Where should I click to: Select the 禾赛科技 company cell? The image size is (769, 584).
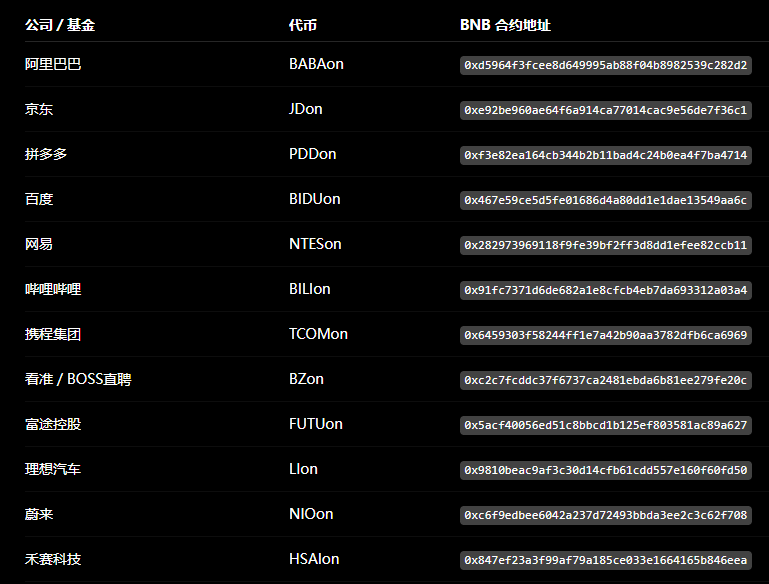(53, 559)
